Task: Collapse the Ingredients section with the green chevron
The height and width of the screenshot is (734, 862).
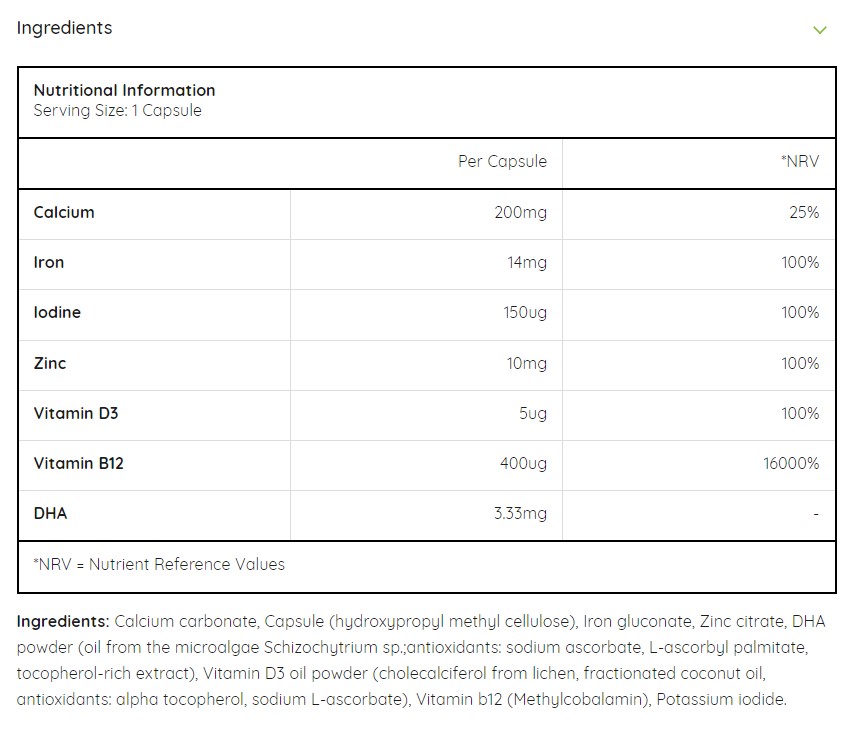Action: [x=820, y=29]
